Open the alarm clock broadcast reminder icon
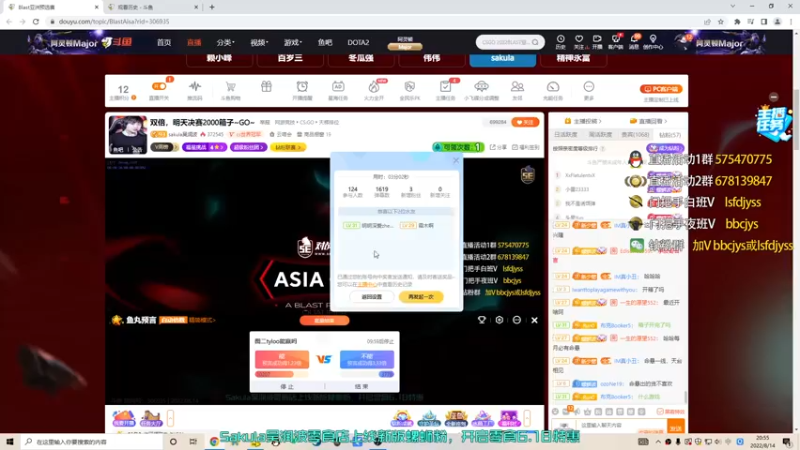 pyautogui.click(x=302, y=86)
